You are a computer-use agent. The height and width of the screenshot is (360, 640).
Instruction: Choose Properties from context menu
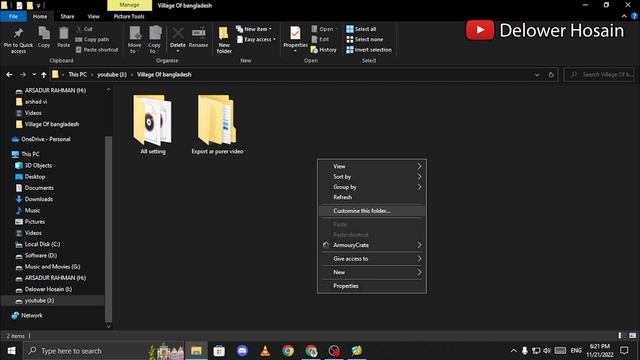(x=372, y=286)
